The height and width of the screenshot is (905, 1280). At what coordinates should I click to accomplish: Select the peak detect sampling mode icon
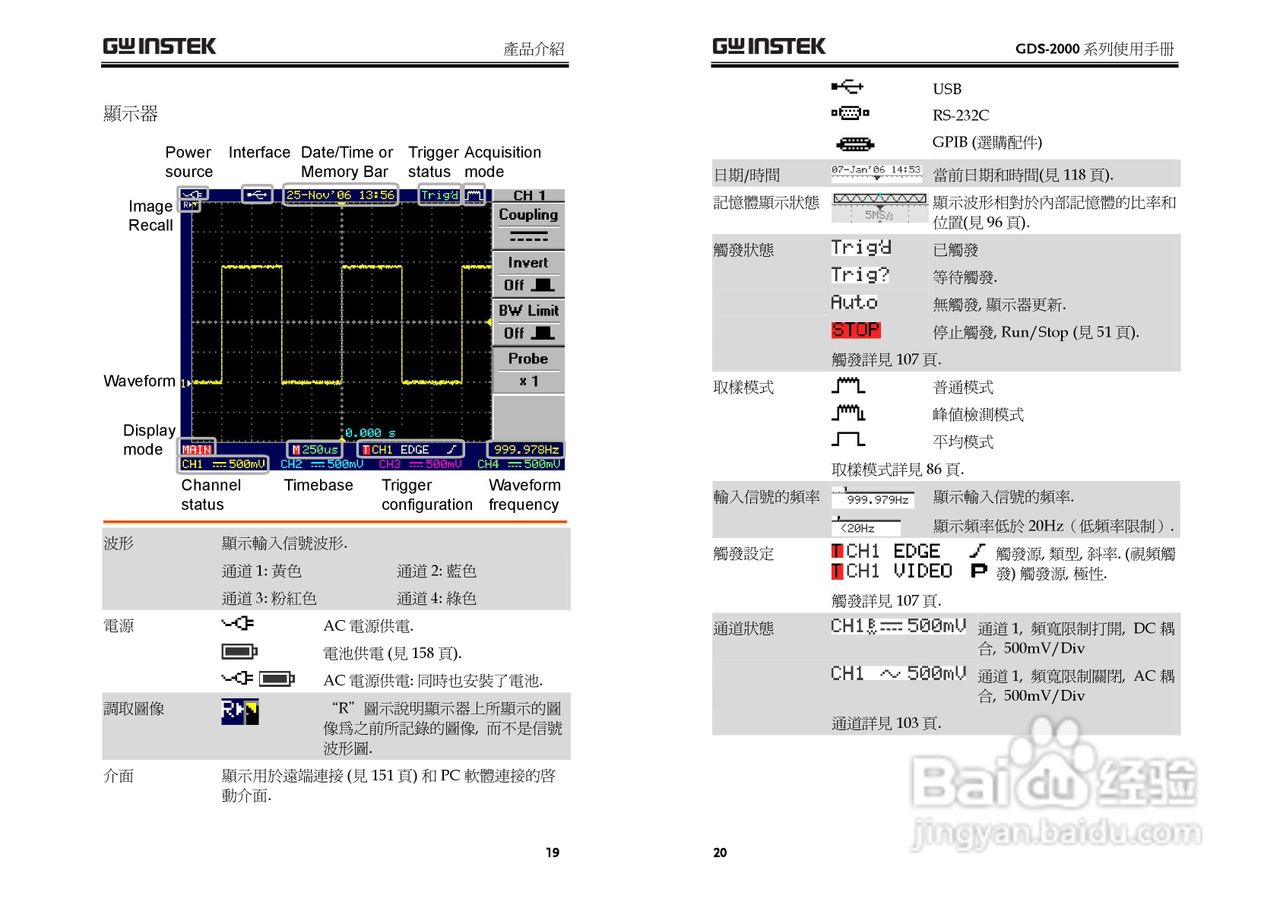(x=847, y=413)
